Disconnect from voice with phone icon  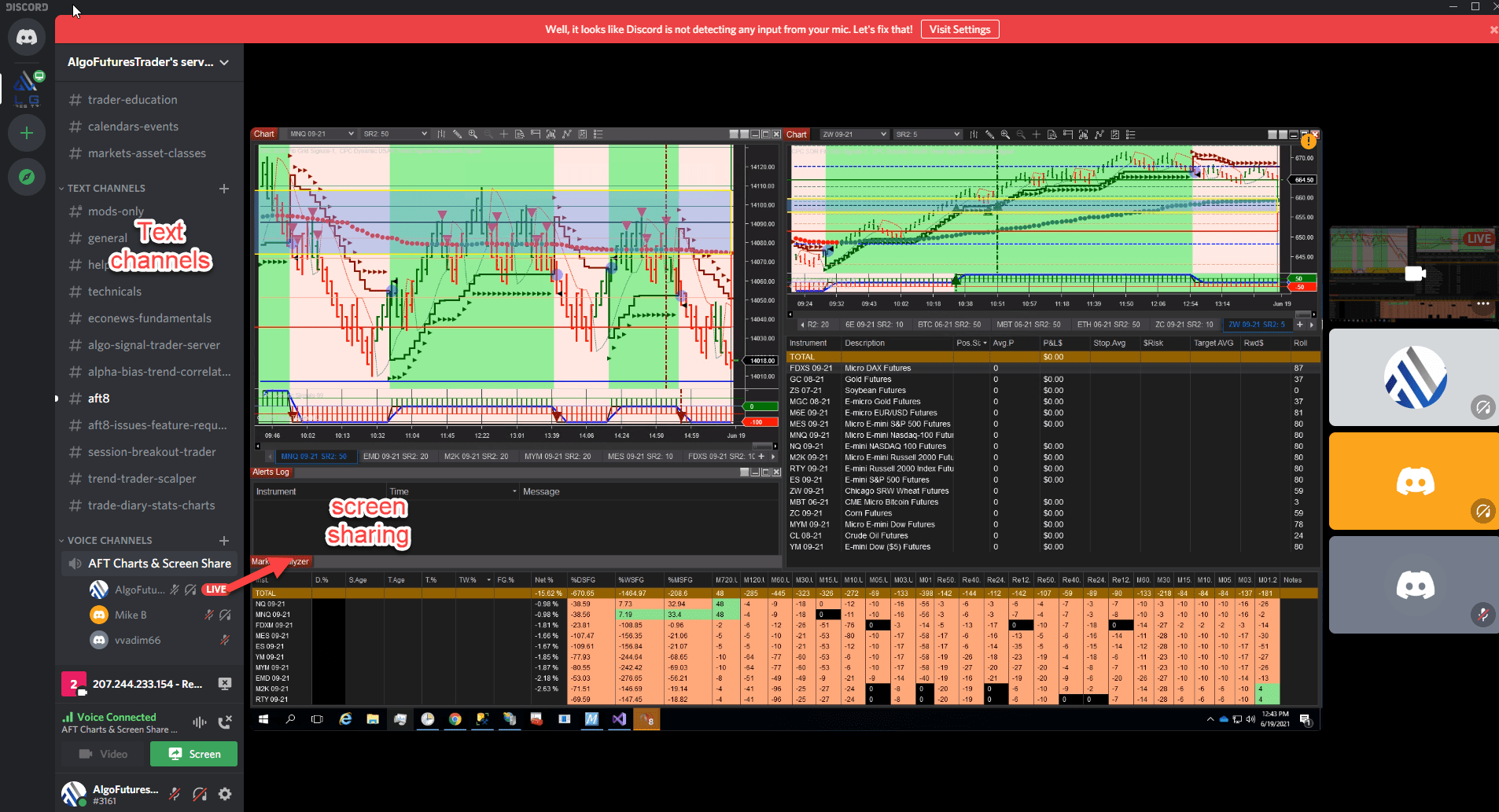(225, 722)
